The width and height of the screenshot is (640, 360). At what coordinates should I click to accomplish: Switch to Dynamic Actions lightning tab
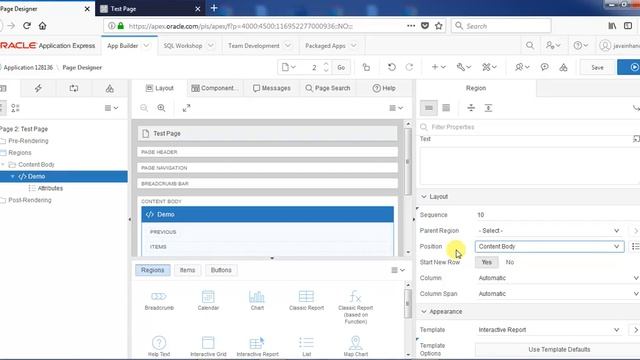[x=38, y=88]
